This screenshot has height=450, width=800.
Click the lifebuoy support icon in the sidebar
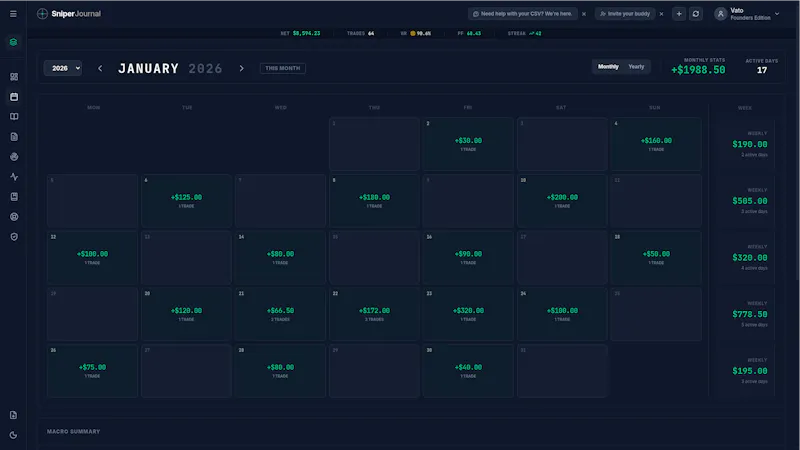14,217
